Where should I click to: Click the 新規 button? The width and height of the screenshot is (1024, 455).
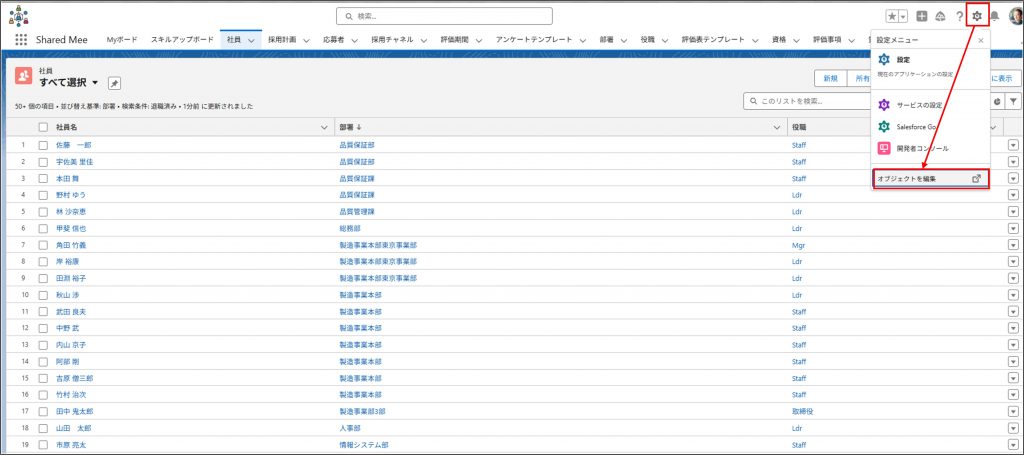click(830, 78)
